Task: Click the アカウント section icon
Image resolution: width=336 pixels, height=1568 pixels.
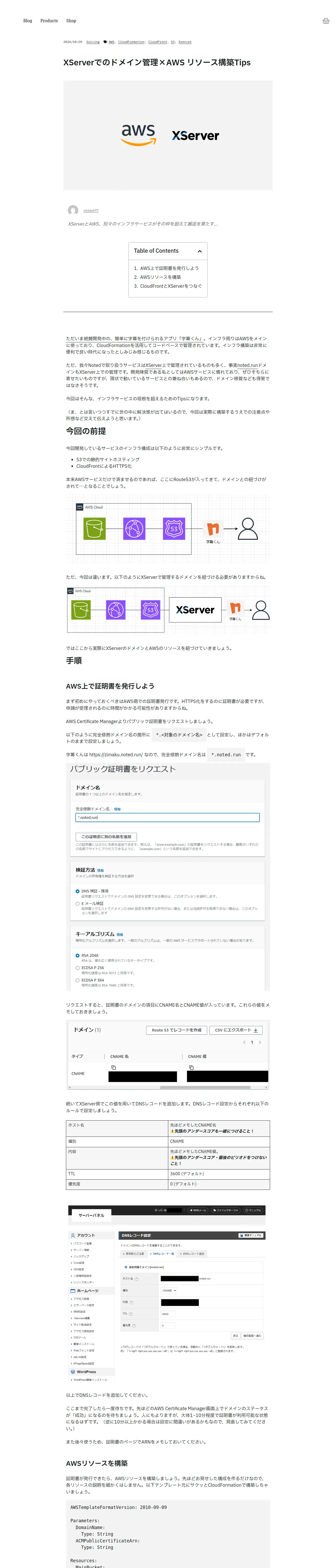Action: [73, 1236]
